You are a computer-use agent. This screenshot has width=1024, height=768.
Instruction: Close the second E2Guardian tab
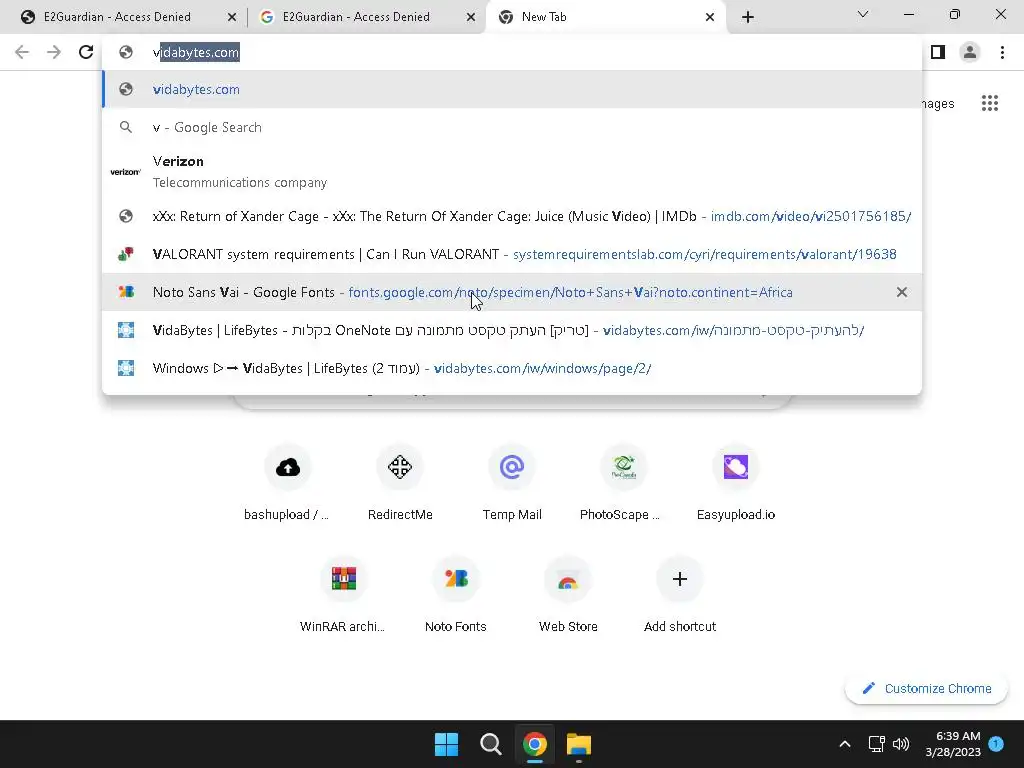(x=471, y=17)
